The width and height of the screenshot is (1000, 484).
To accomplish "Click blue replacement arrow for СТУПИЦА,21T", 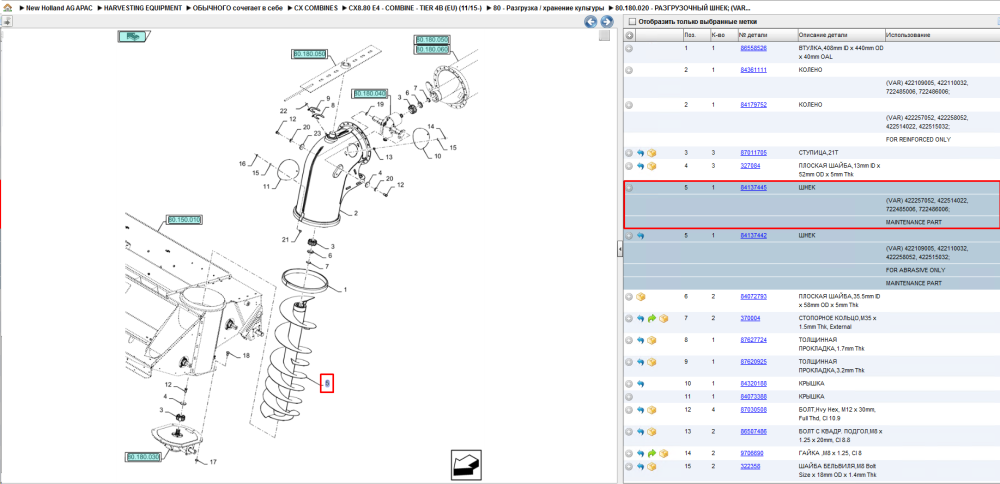I will tap(640, 153).
